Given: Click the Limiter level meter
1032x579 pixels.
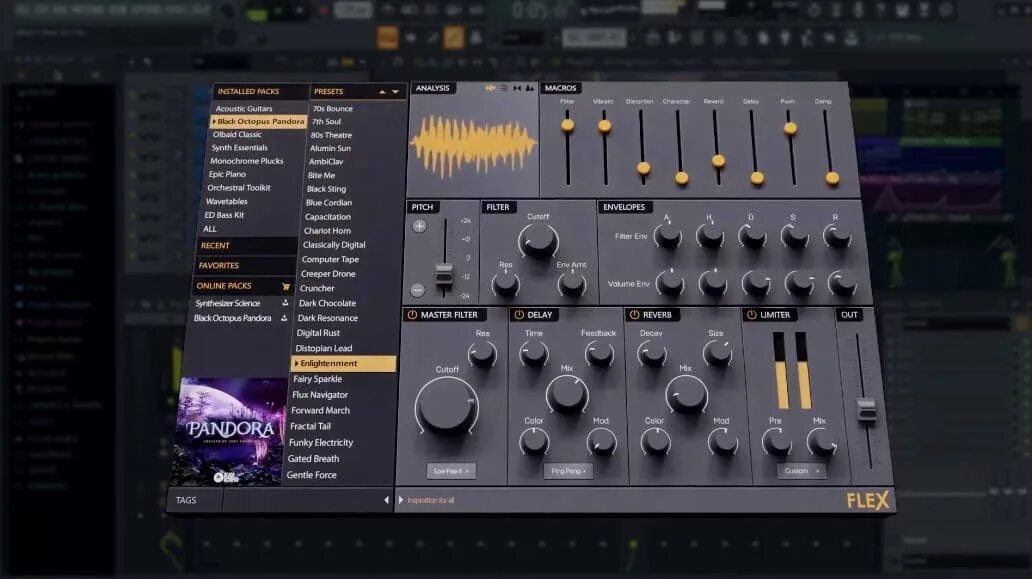Looking at the screenshot, I should (791, 370).
